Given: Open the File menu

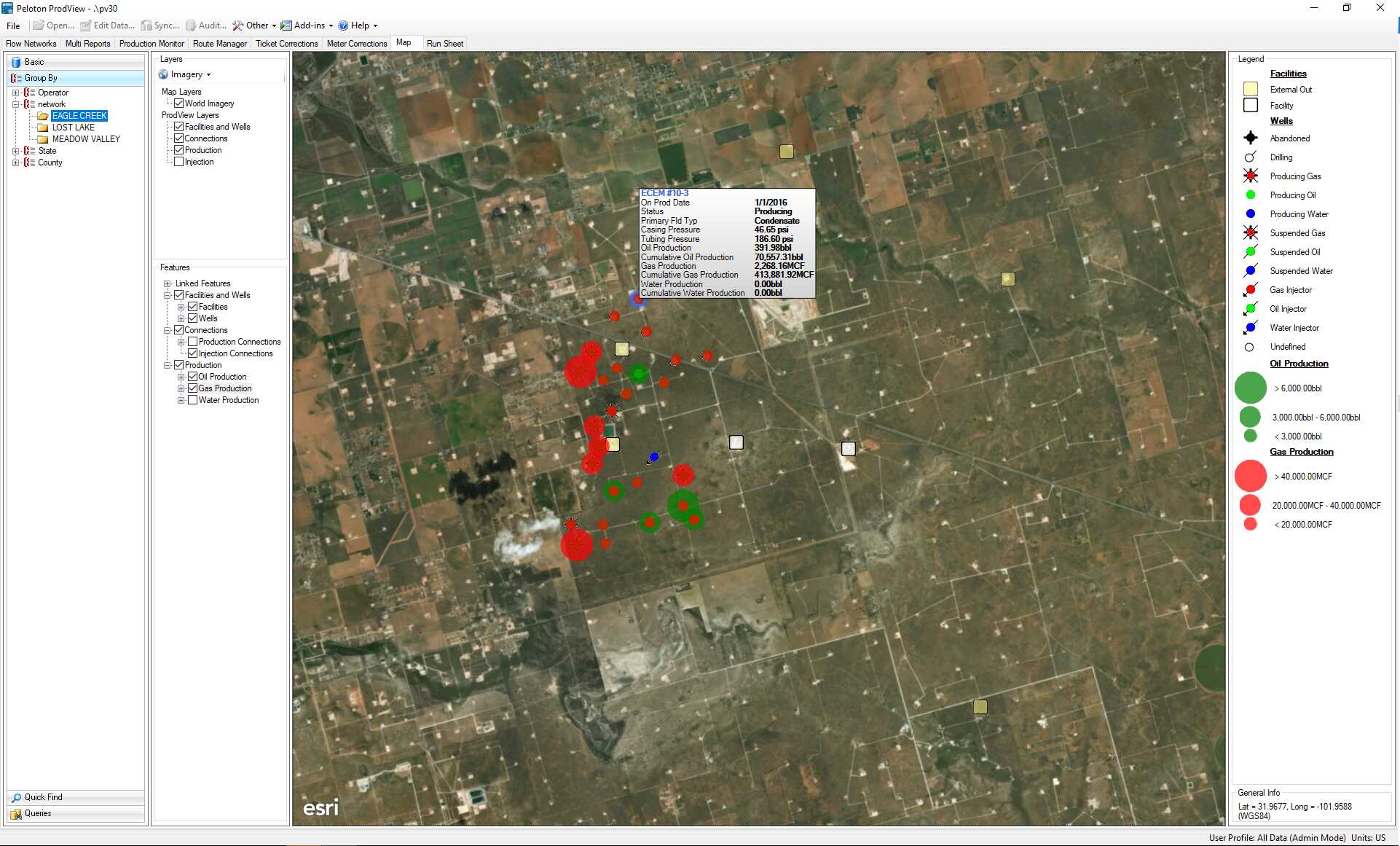Looking at the screenshot, I should [13, 26].
